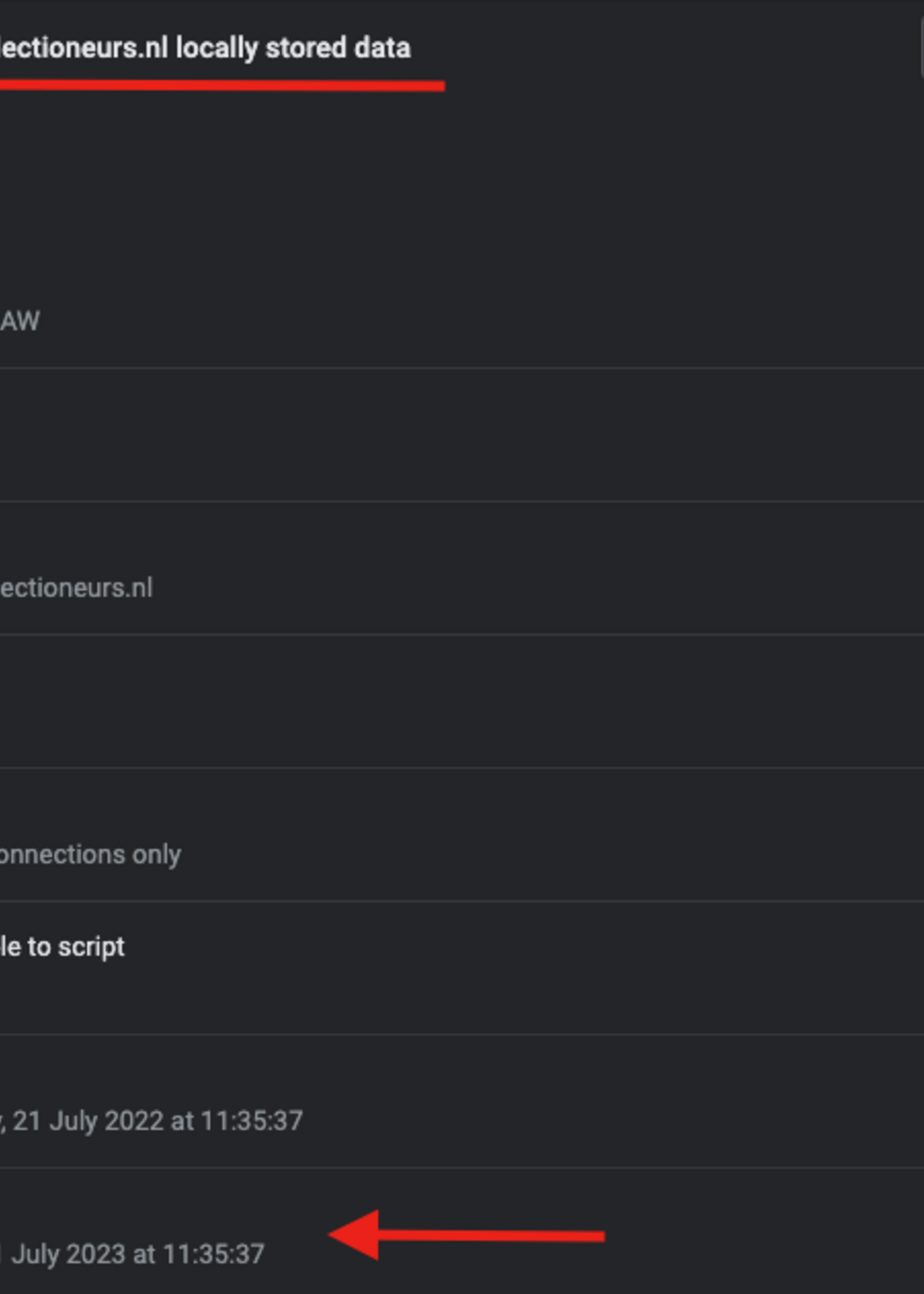Image resolution: width=924 pixels, height=1294 pixels.
Task: Click the empty row below the gray domain
Action: tap(455, 702)
